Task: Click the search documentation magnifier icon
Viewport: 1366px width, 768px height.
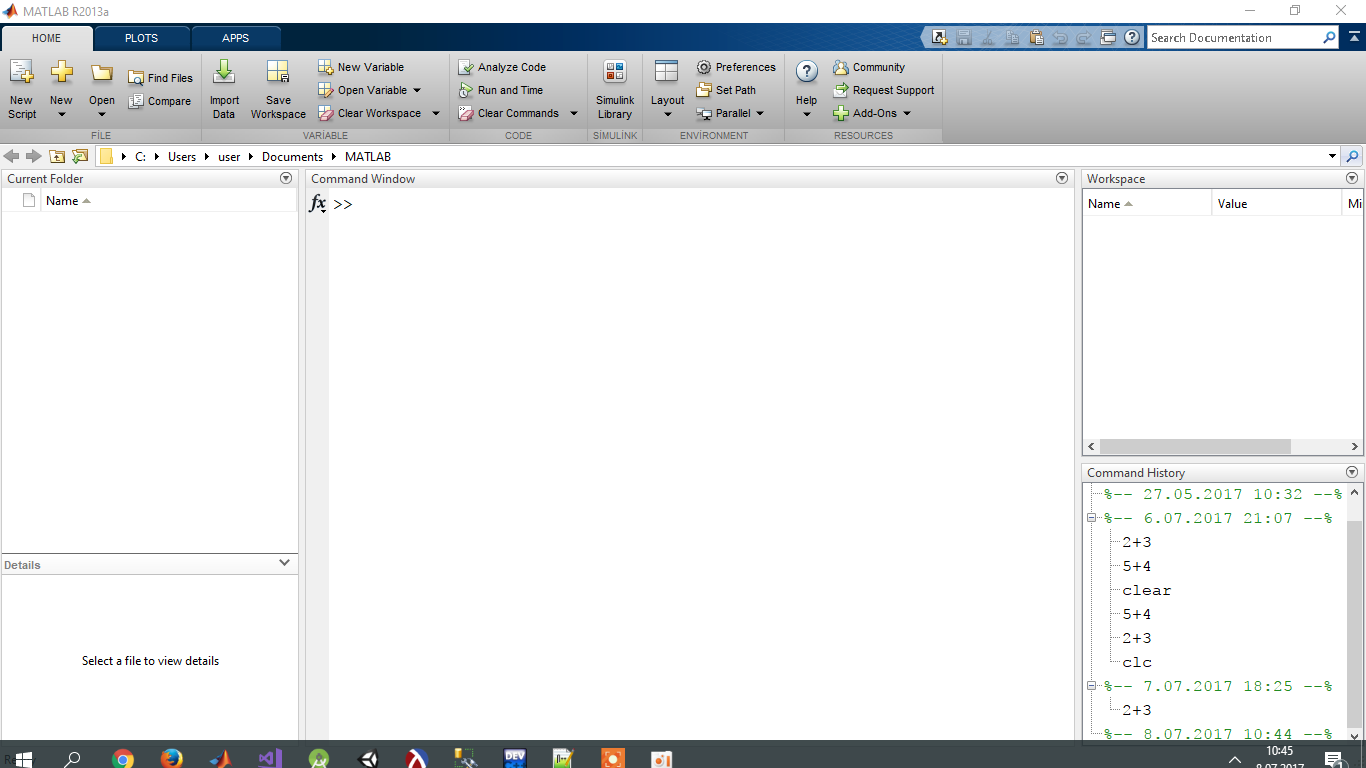Action: point(1329,38)
